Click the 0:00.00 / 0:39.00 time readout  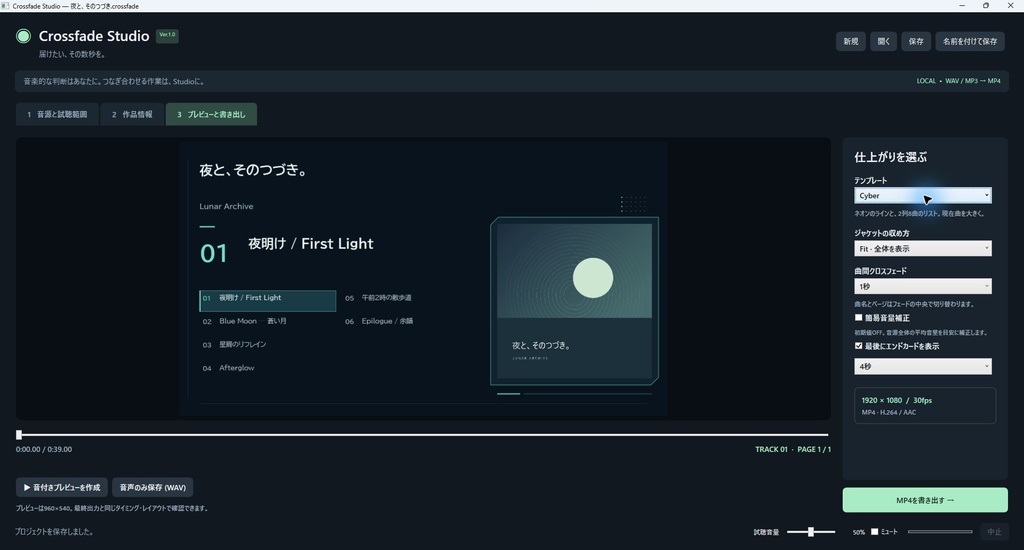[44, 449]
